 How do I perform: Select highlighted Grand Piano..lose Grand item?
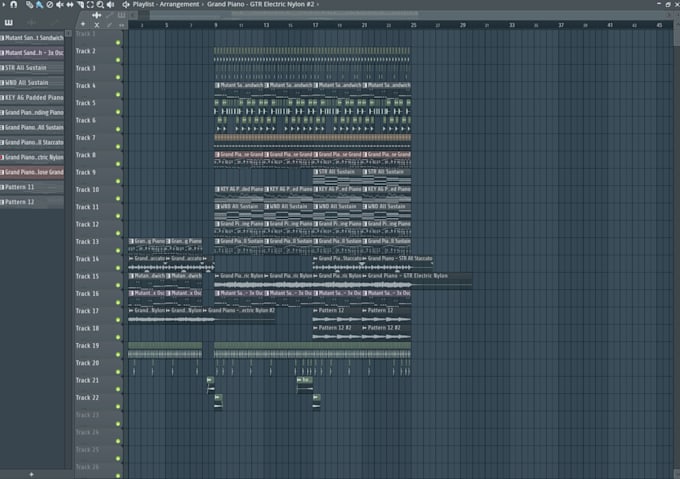point(32,172)
